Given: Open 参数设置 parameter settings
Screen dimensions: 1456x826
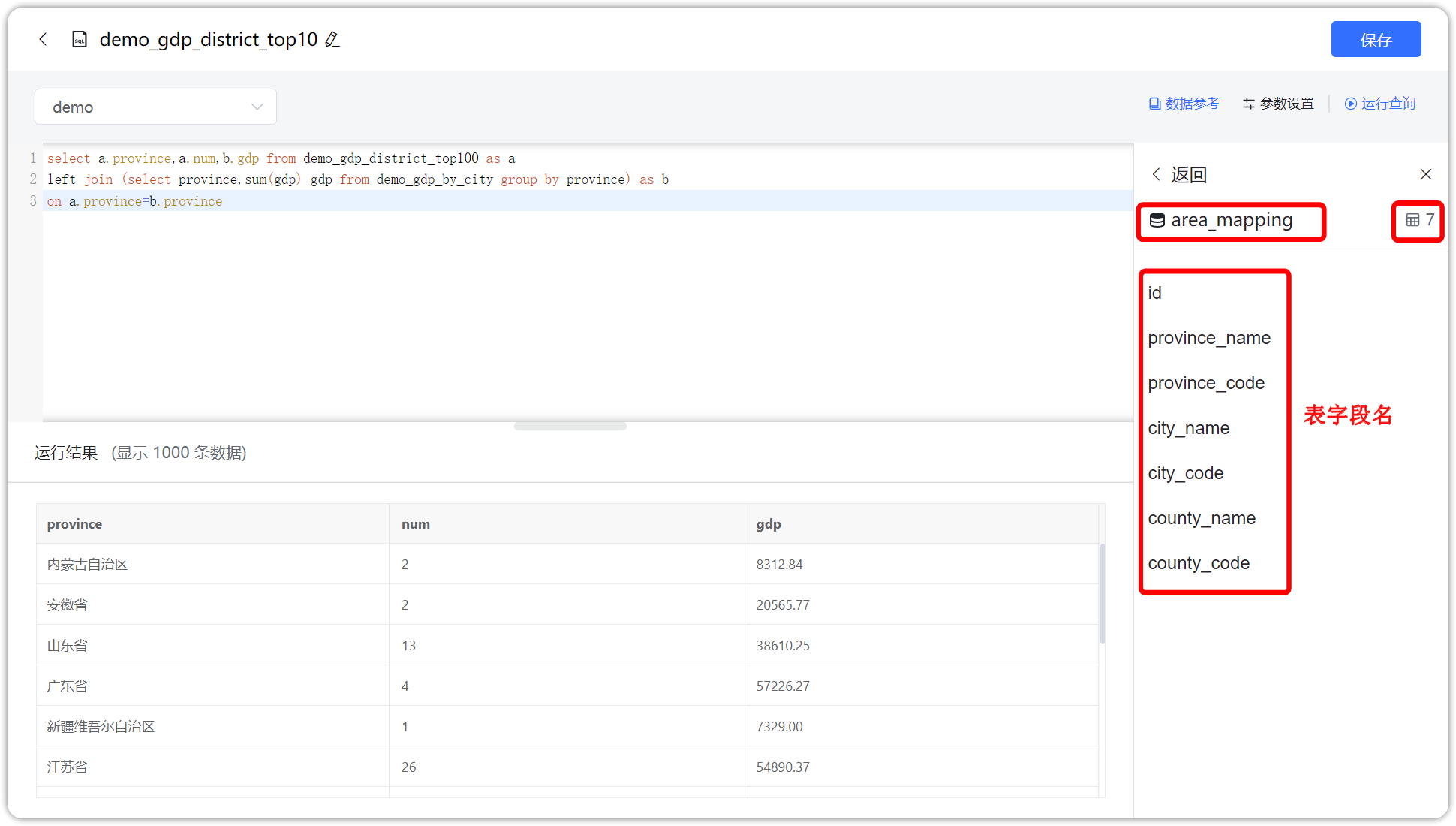Looking at the screenshot, I should tap(1277, 104).
